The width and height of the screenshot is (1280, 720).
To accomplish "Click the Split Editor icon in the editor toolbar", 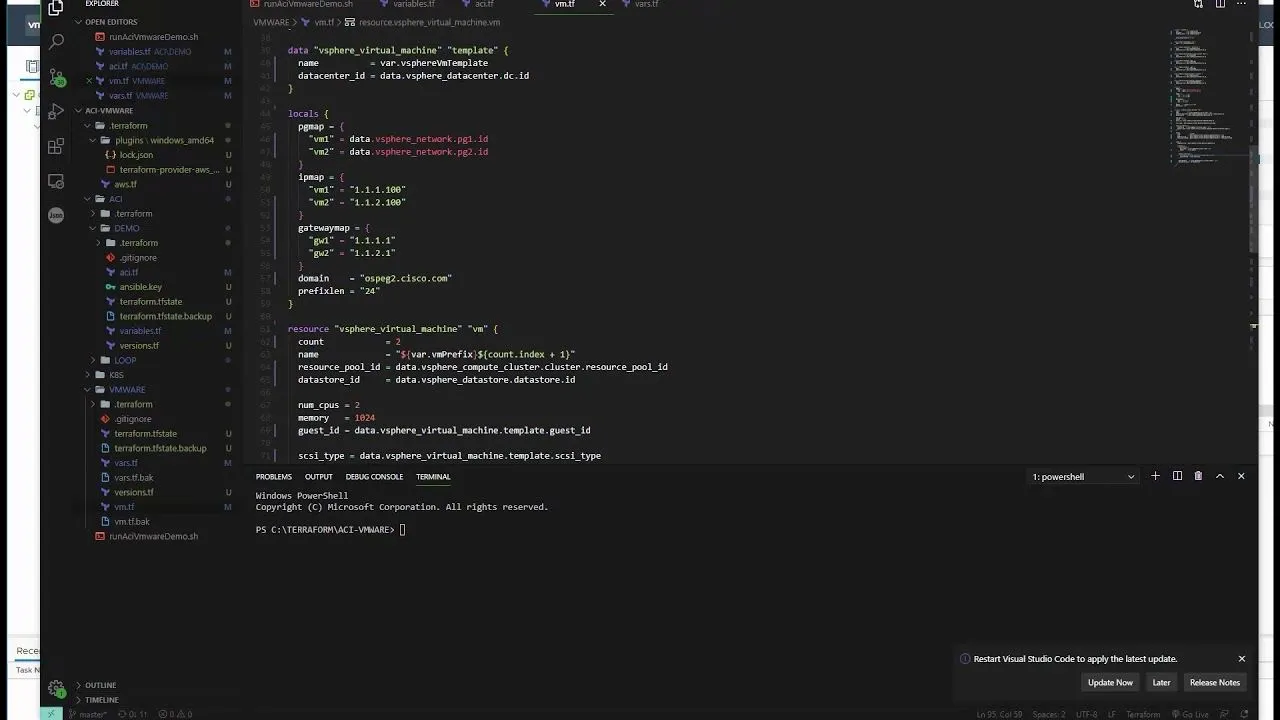I will (x=1220, y=4).
